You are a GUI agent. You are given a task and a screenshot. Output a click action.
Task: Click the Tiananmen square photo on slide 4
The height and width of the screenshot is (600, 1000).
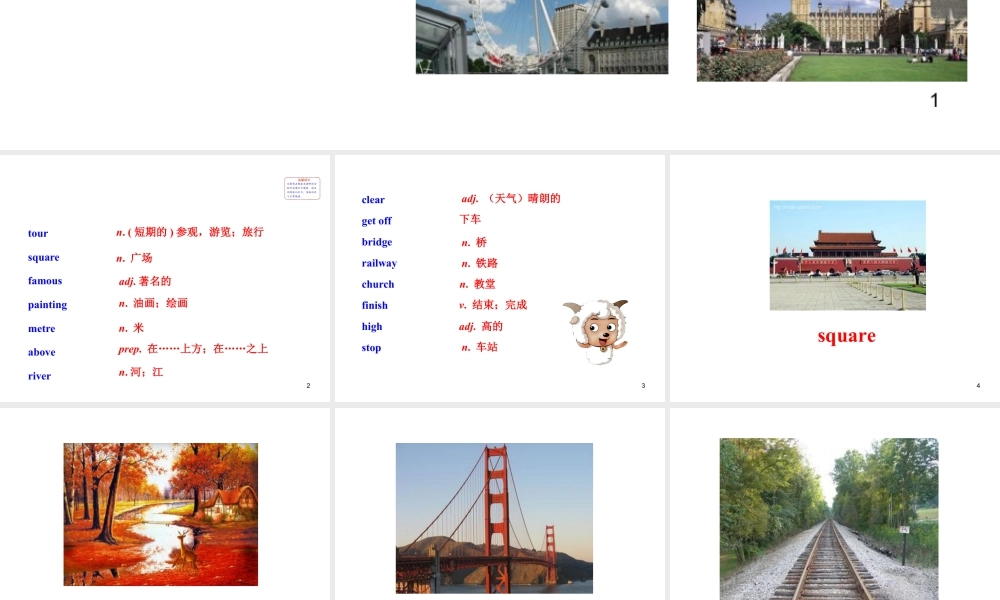pyautogui.click(x=847, y=255)
